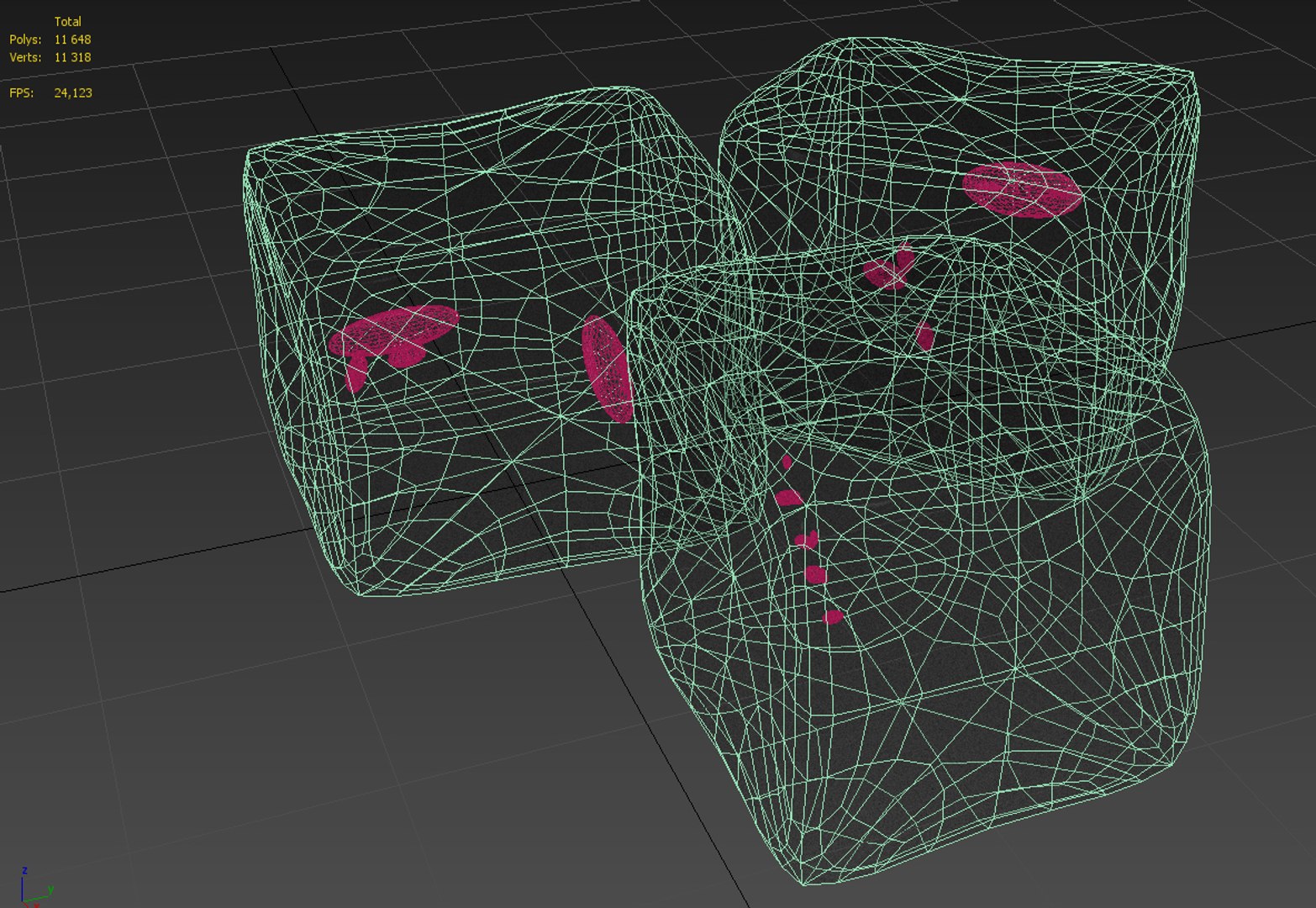Viewport: 1316px width, 908px height.
Task: Click the "Total" statistics header
Action: 67,22
